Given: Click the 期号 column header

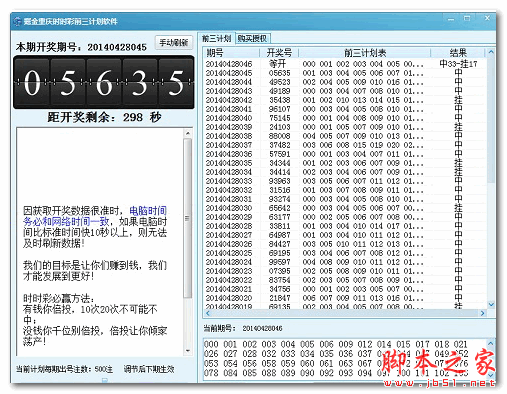Looking at the screenshot, I should (231, 53).
